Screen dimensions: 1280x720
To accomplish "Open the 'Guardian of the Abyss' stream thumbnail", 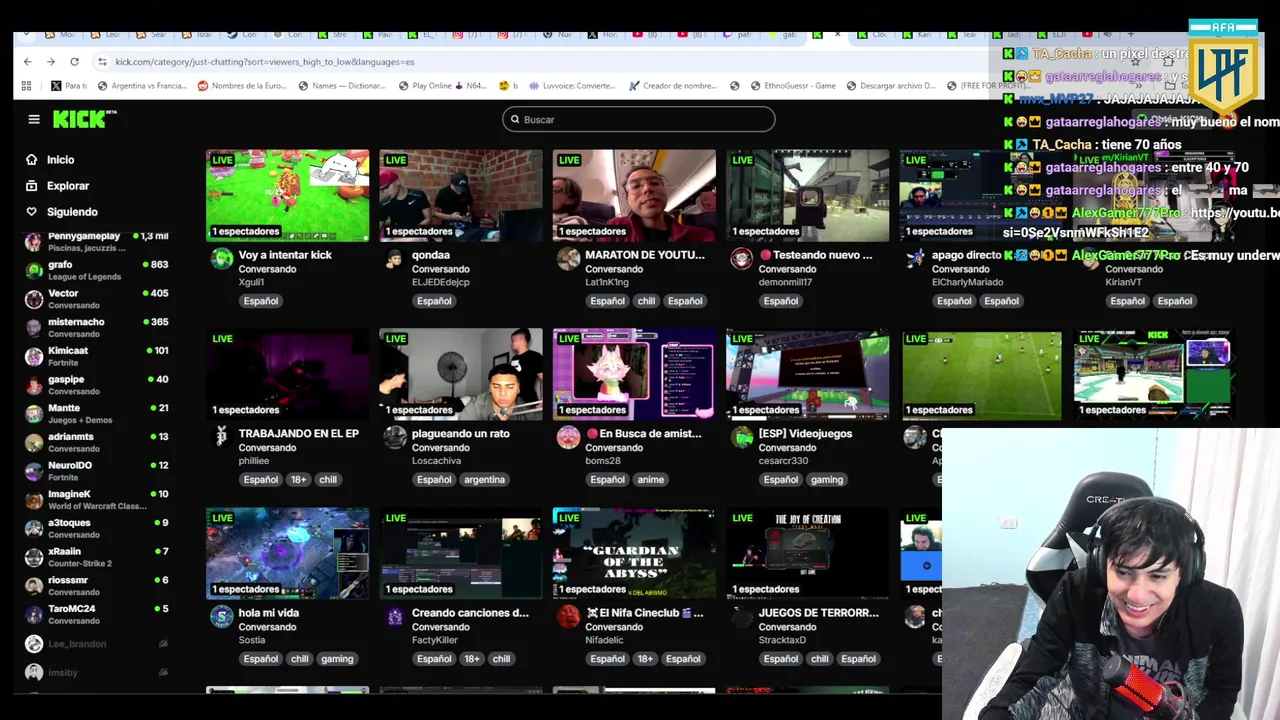I will coord(634,553).
